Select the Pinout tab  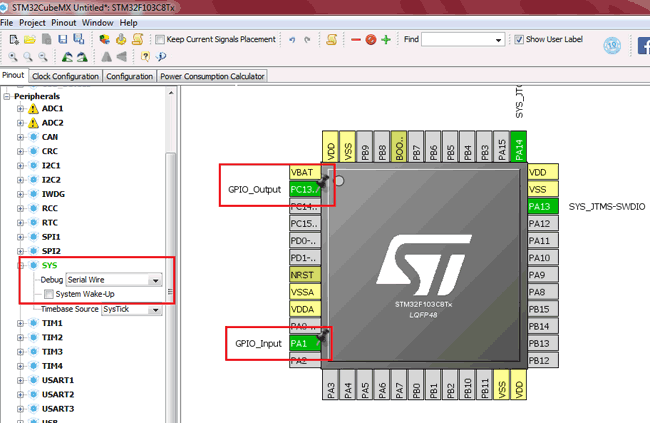click(13, 75)
